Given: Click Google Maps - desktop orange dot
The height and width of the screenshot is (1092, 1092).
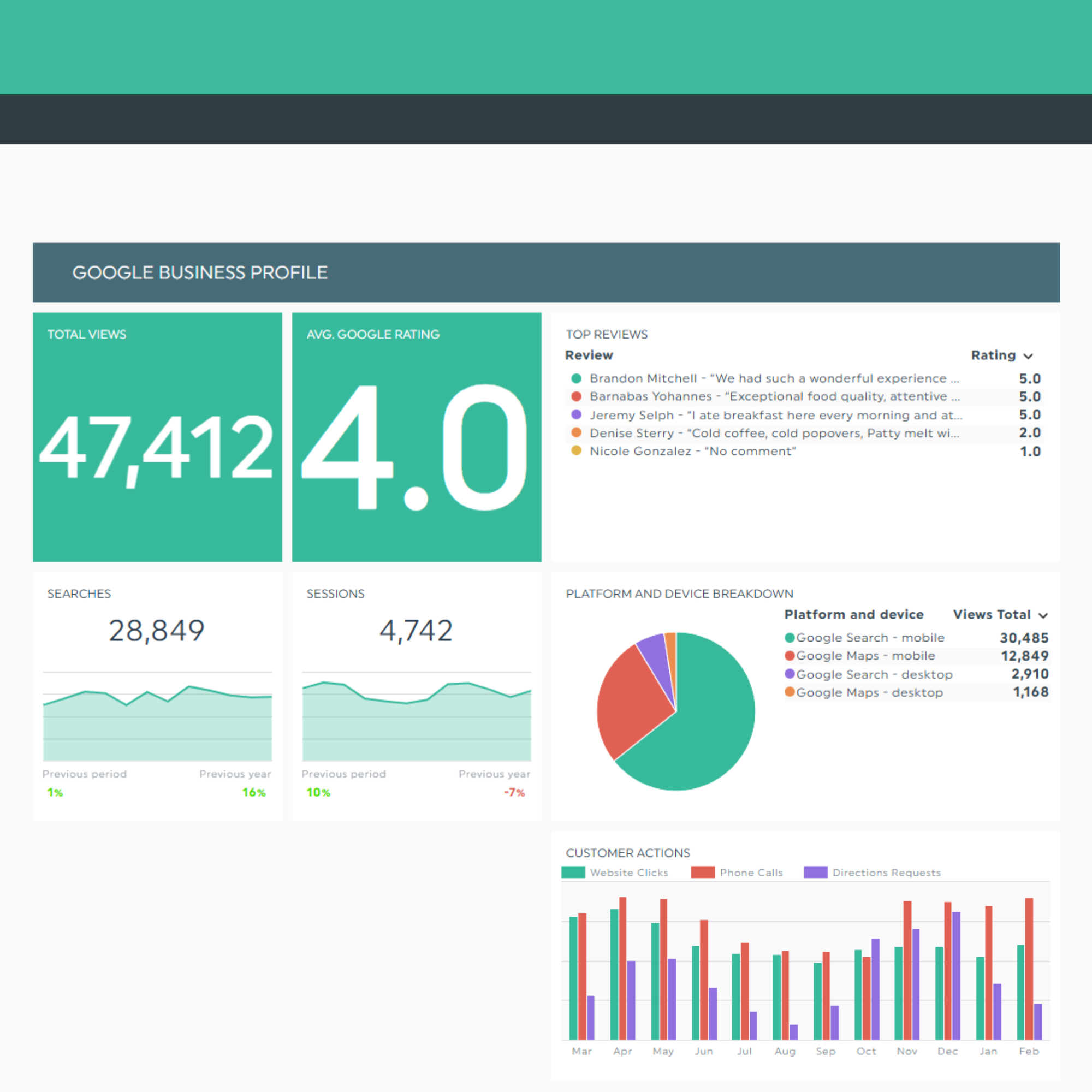Looking at the screenshot, I should point(790,692).
